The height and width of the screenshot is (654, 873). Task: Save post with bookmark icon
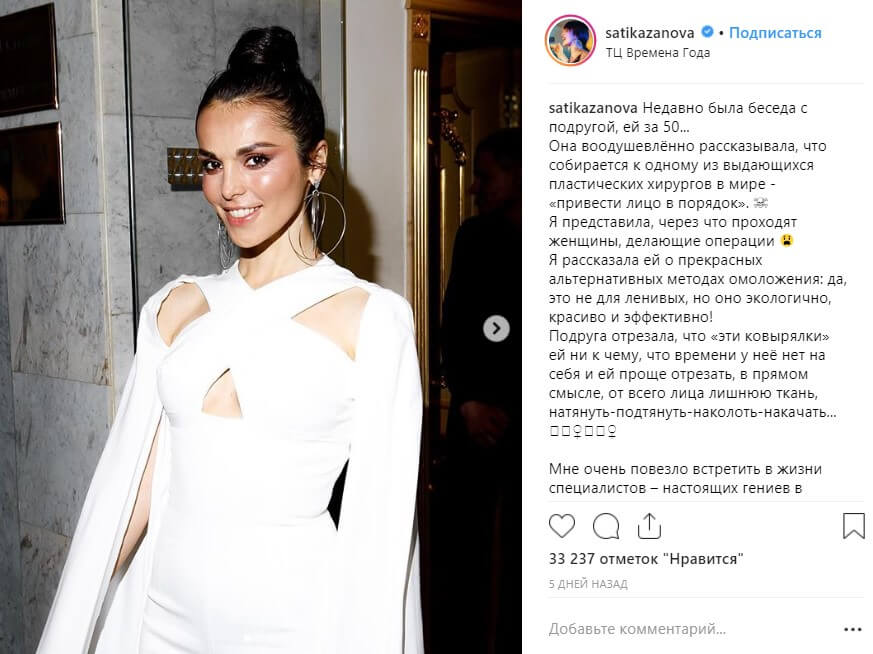point(854,526)
